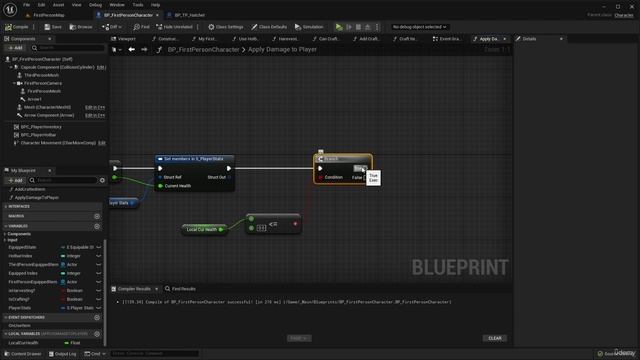This screenshot has height=360, width=640.
Task: Switch to the Viewport tab
Action: [x=123, y=39]
